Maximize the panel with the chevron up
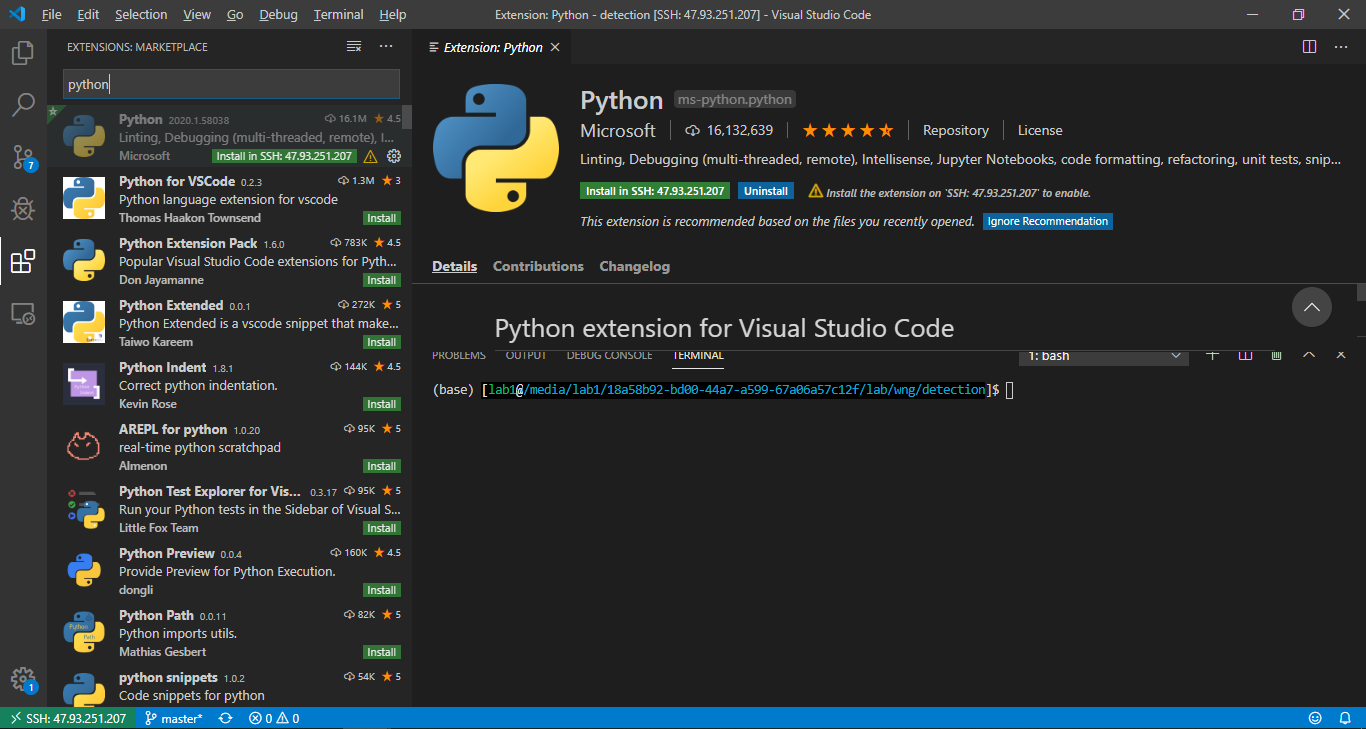This screenshot has width=1366, height=729. coord(1308,355)
